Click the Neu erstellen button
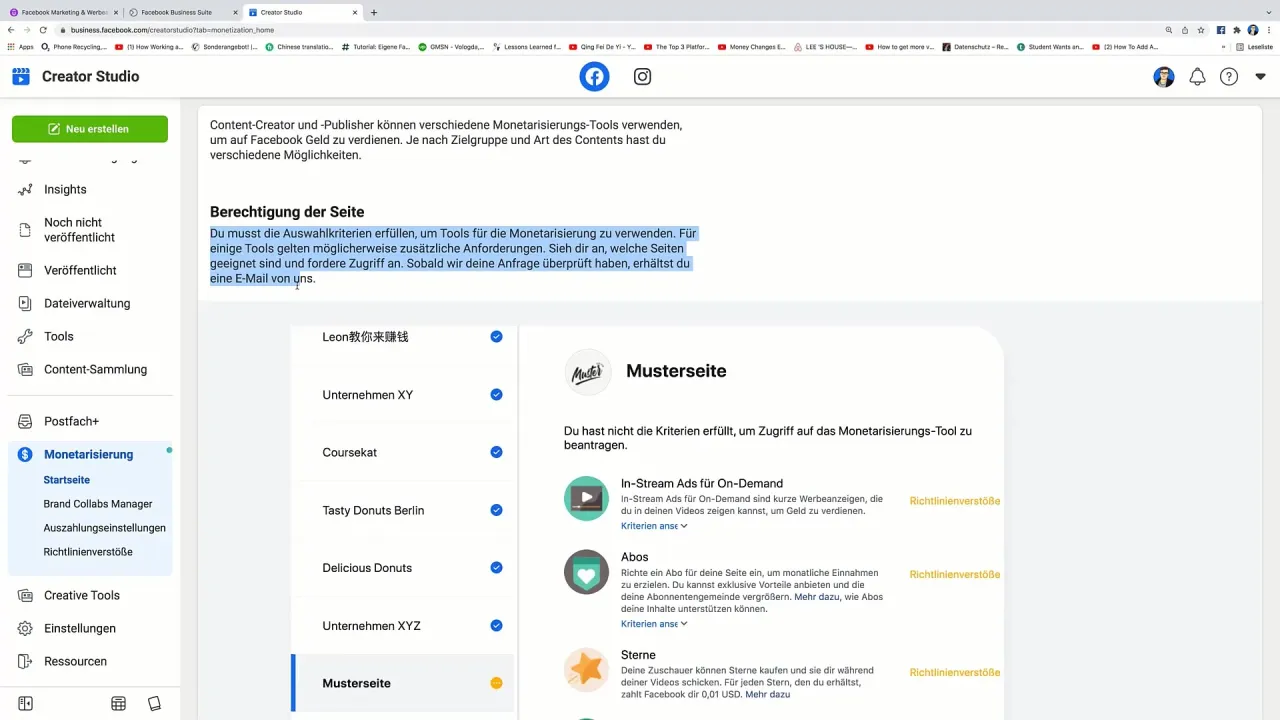 90,129
